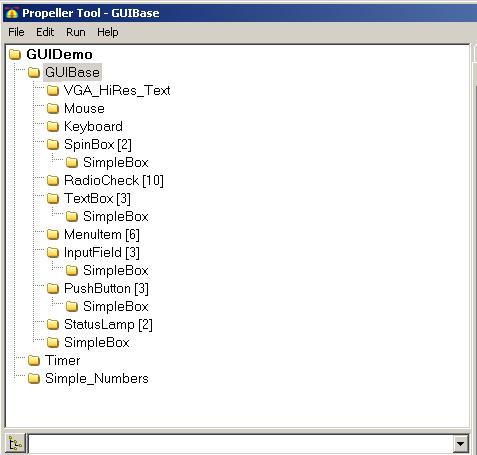Click the folder icon next to GUIDemo

tap(15, 54)
